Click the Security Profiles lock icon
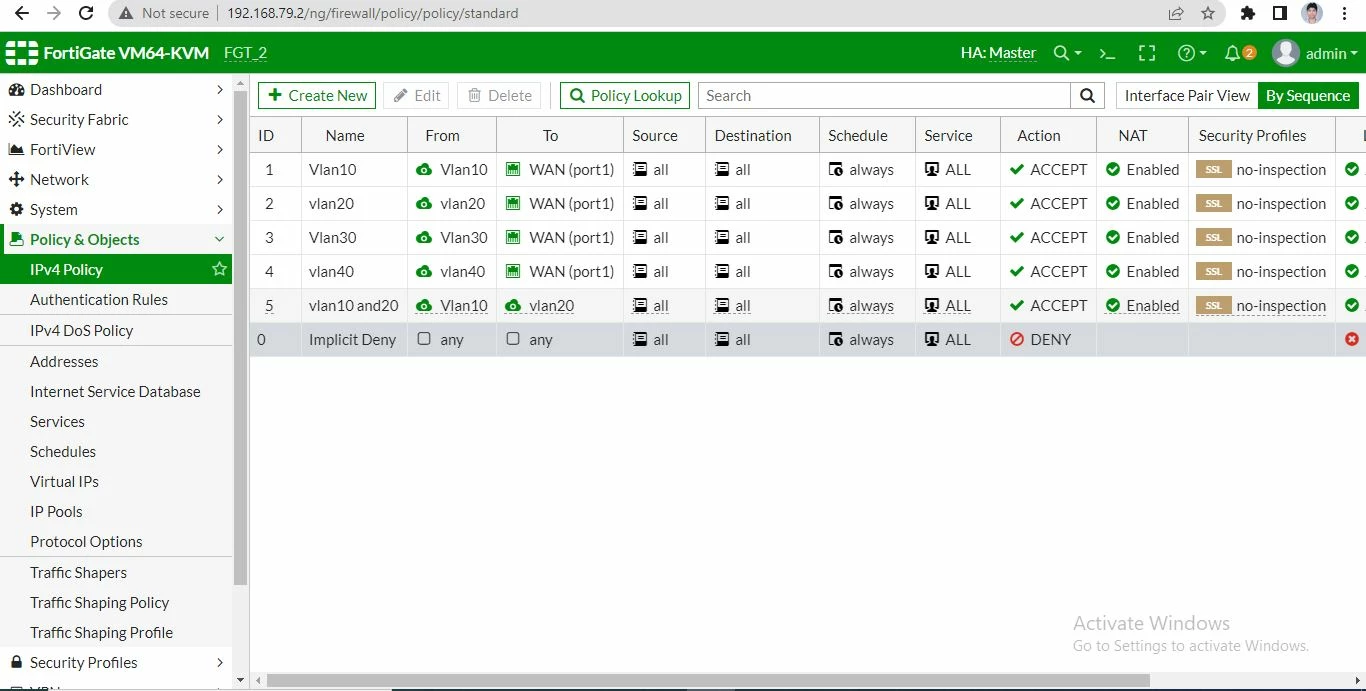Viewport: 1366px width, 691px height. 16,662
